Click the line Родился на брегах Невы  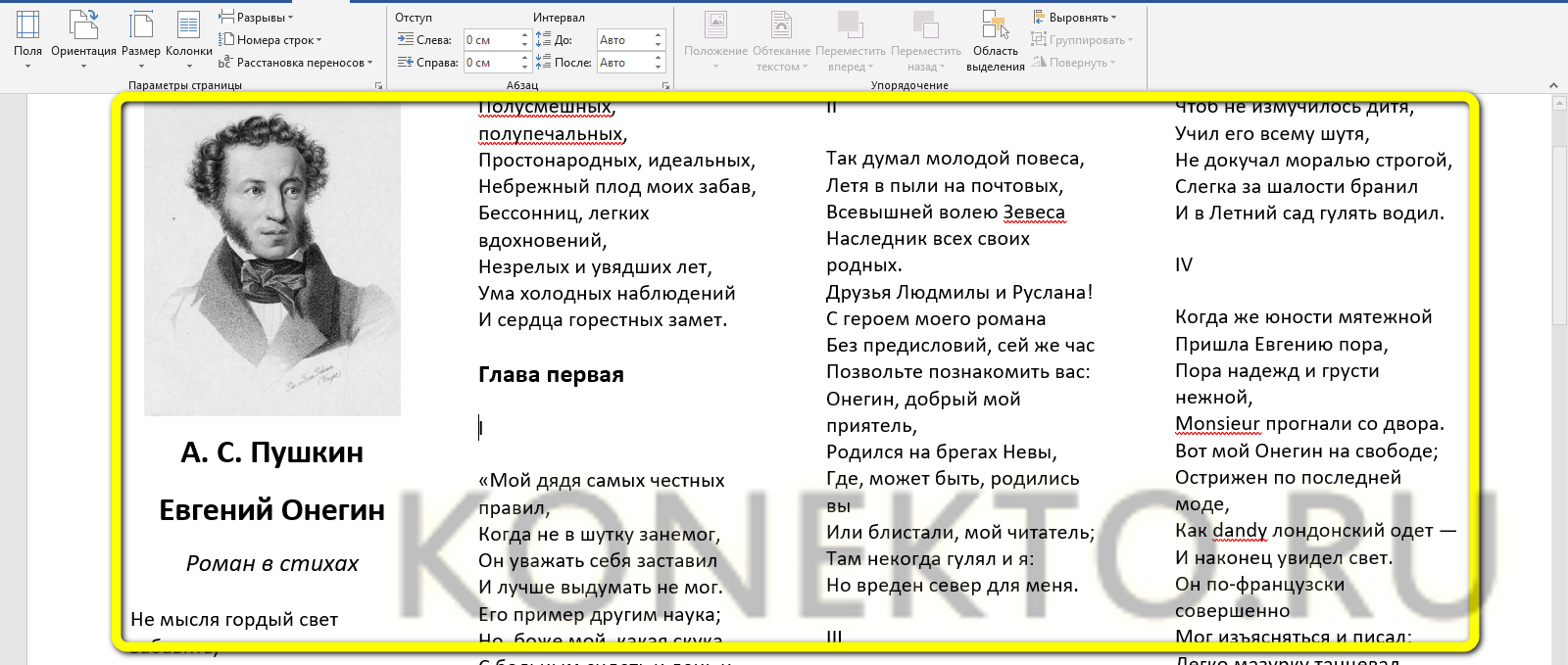click(x=942, y=452)
